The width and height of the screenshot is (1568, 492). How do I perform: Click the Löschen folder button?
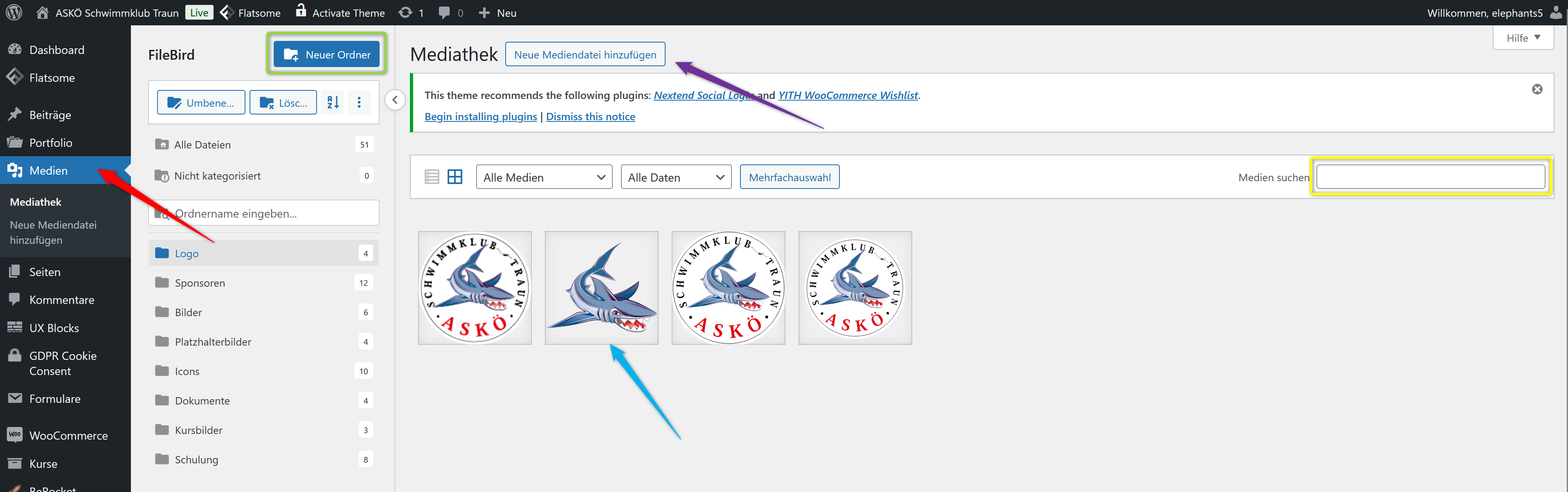coord(283,102)
